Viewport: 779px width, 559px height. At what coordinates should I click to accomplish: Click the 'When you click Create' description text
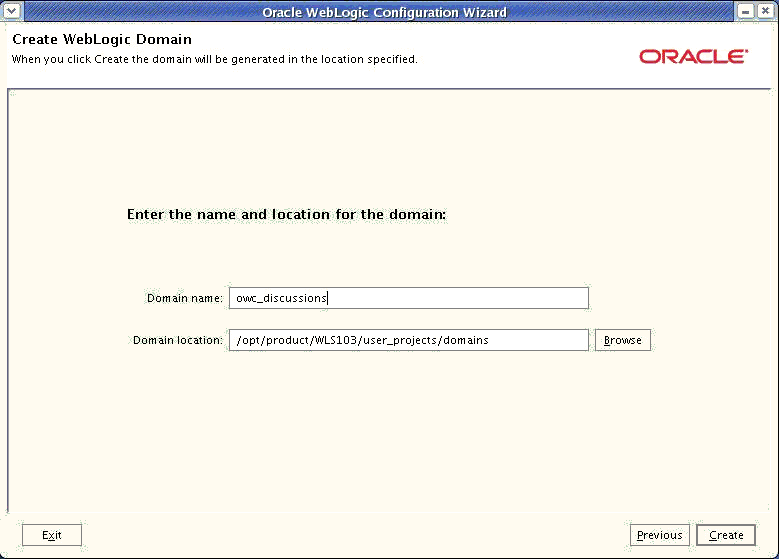[215, 59]
